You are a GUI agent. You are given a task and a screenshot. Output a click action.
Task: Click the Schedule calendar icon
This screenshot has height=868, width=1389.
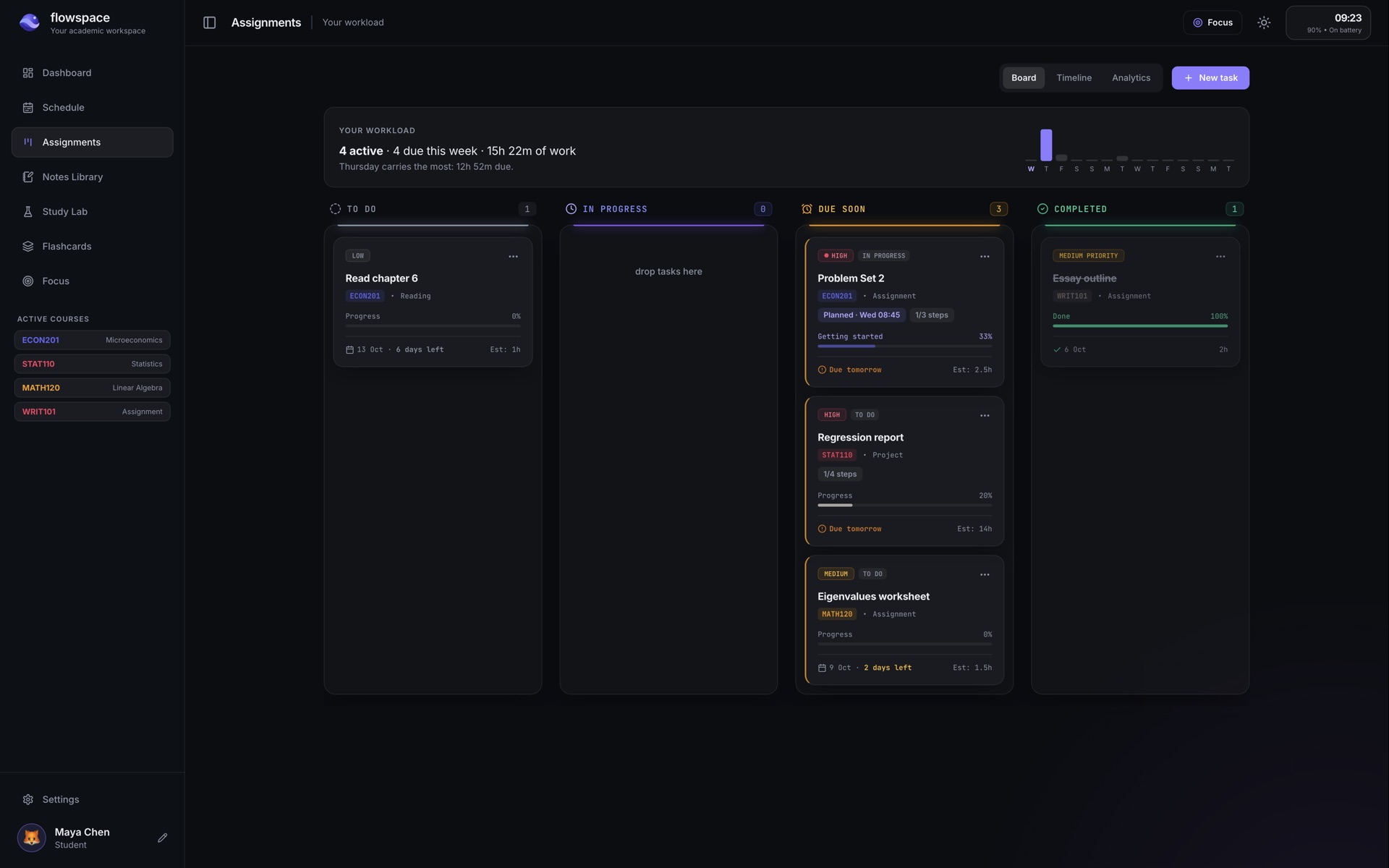pyautogui.click(x=28, y=108)
